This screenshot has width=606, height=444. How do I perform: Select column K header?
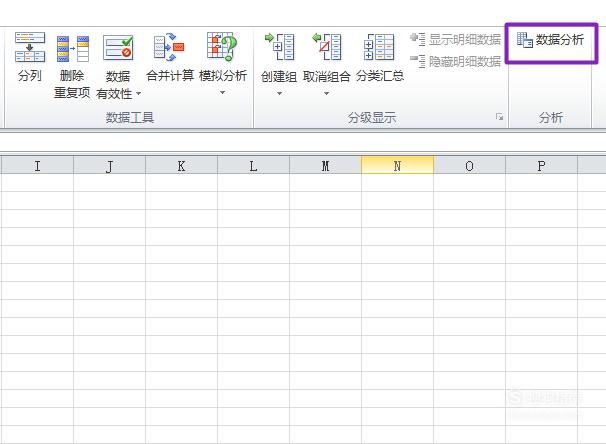(x=181, y=166)
